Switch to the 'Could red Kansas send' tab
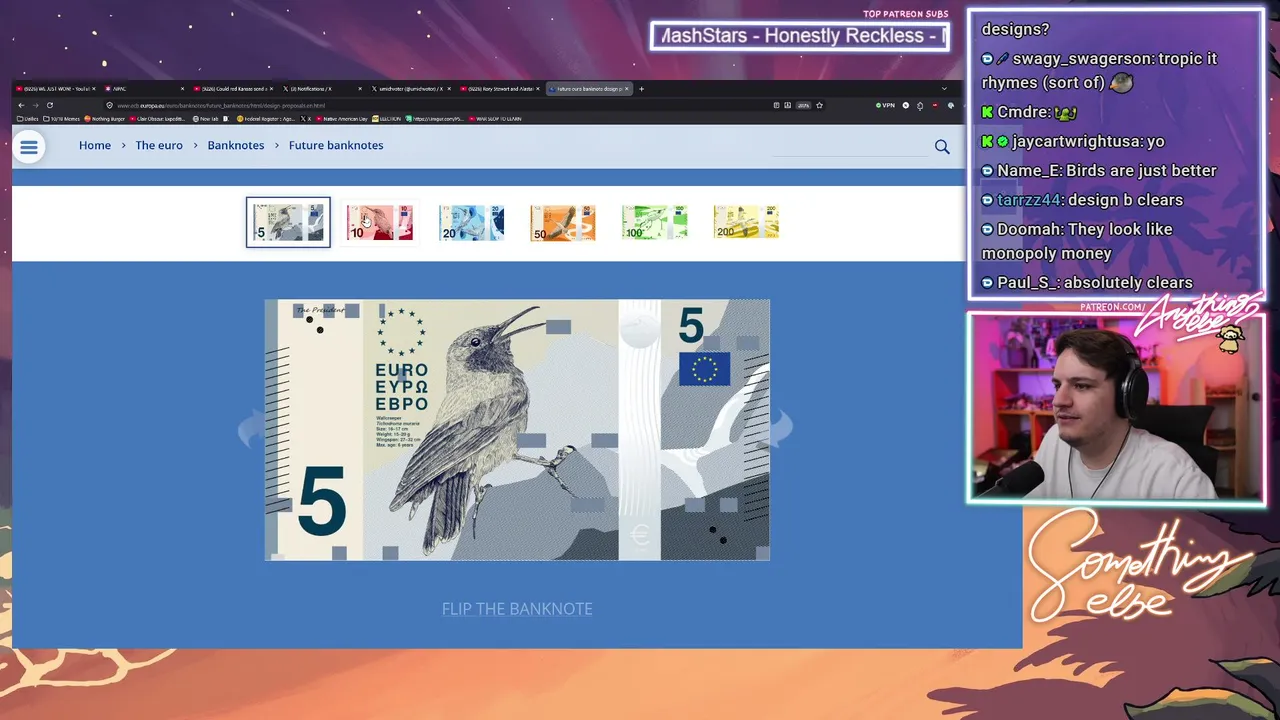Image resolution: width=1280 pixels, height=720 pixels. click(232, 89)
